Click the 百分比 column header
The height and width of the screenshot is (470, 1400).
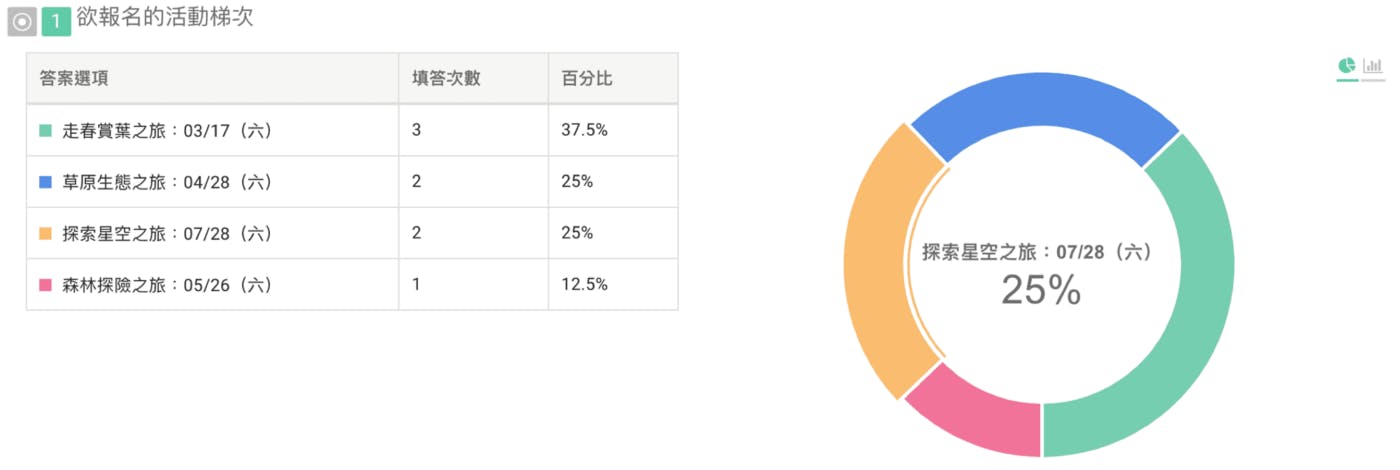pyautogui.click(x=586, y=78)
